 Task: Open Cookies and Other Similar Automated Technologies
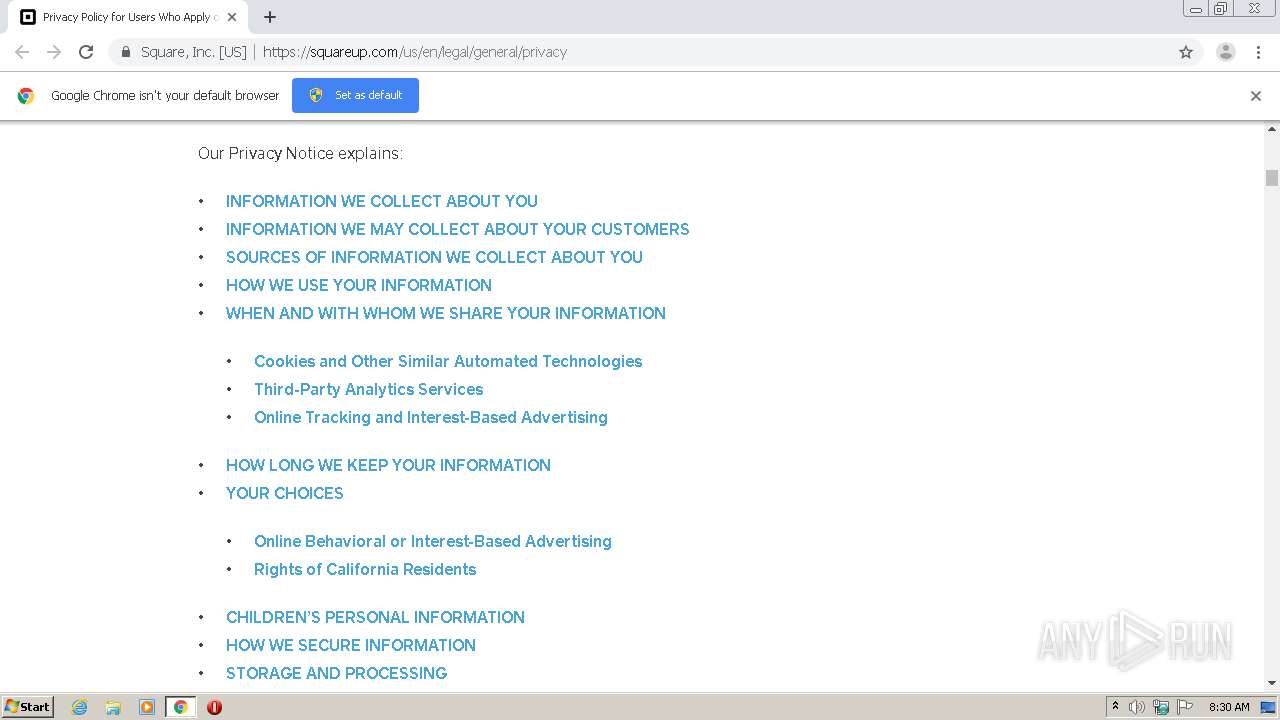[448, 361]
